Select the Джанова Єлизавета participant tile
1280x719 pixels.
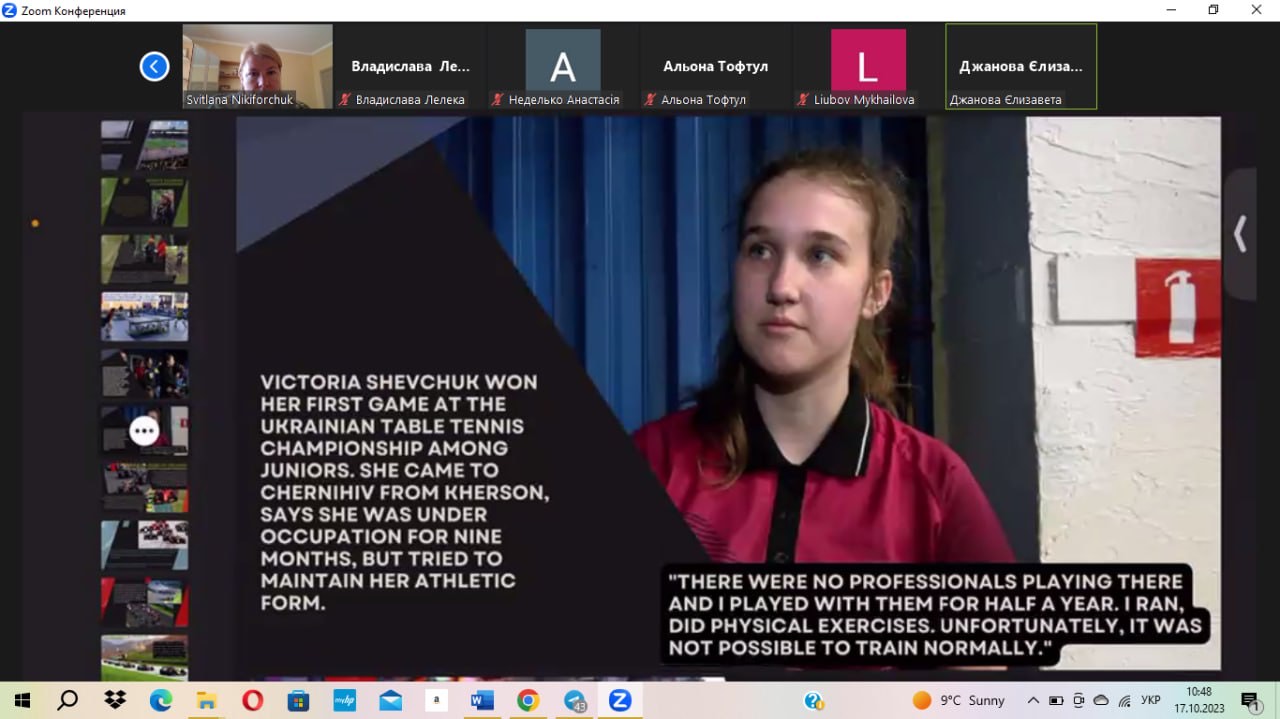[1020, 66]
